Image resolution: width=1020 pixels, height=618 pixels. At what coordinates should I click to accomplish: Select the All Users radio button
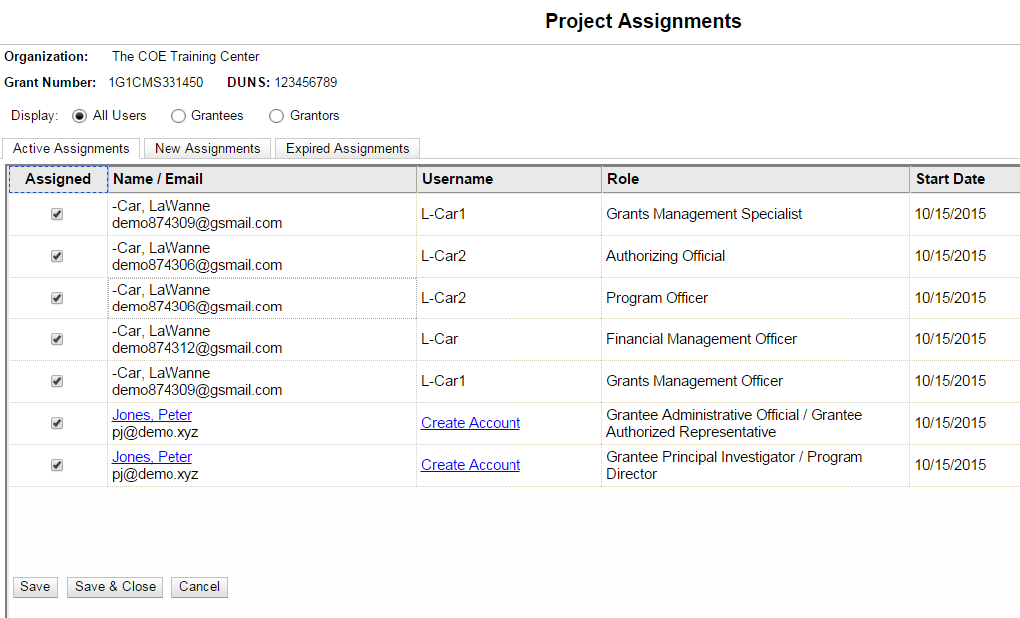point(80,116)
